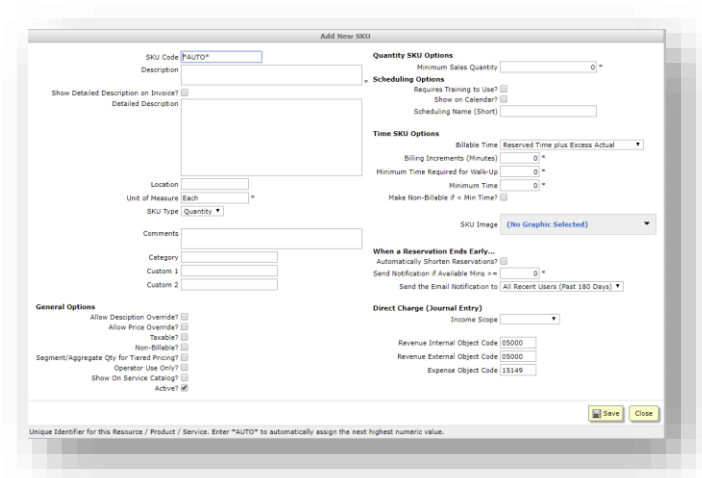The height and width of the screenshot is (478, 702).
Task: Click the Minimum Time field
Action: (x=519, y=185)
